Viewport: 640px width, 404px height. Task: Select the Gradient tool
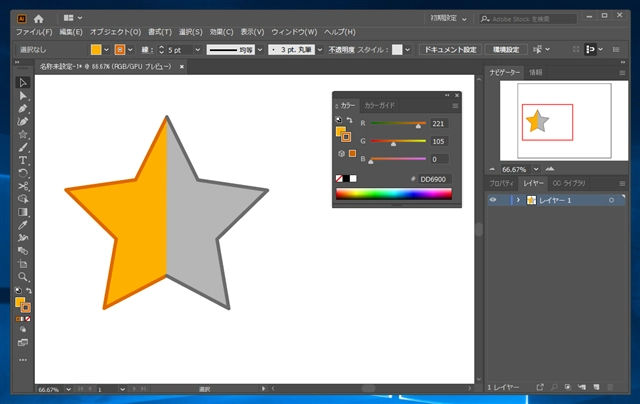[23, 212]
